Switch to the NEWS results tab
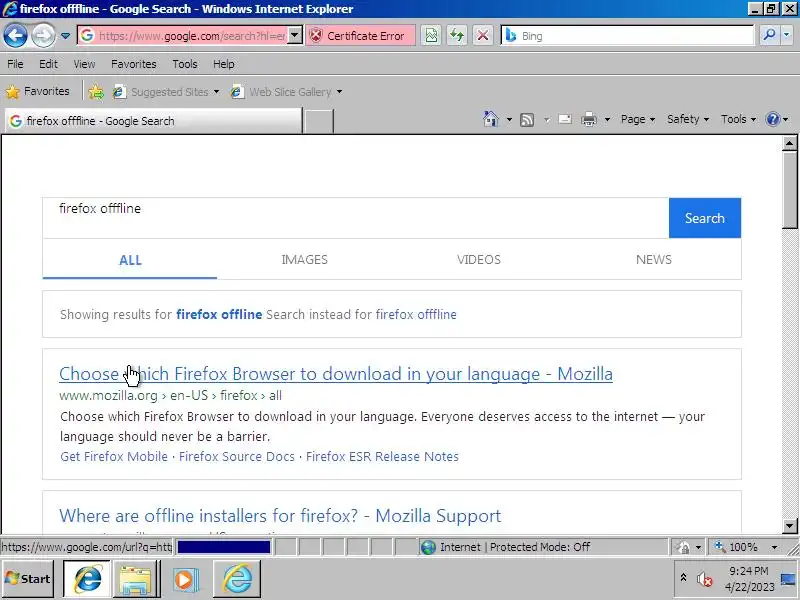 pyautogui.click(x=654, y=259)
